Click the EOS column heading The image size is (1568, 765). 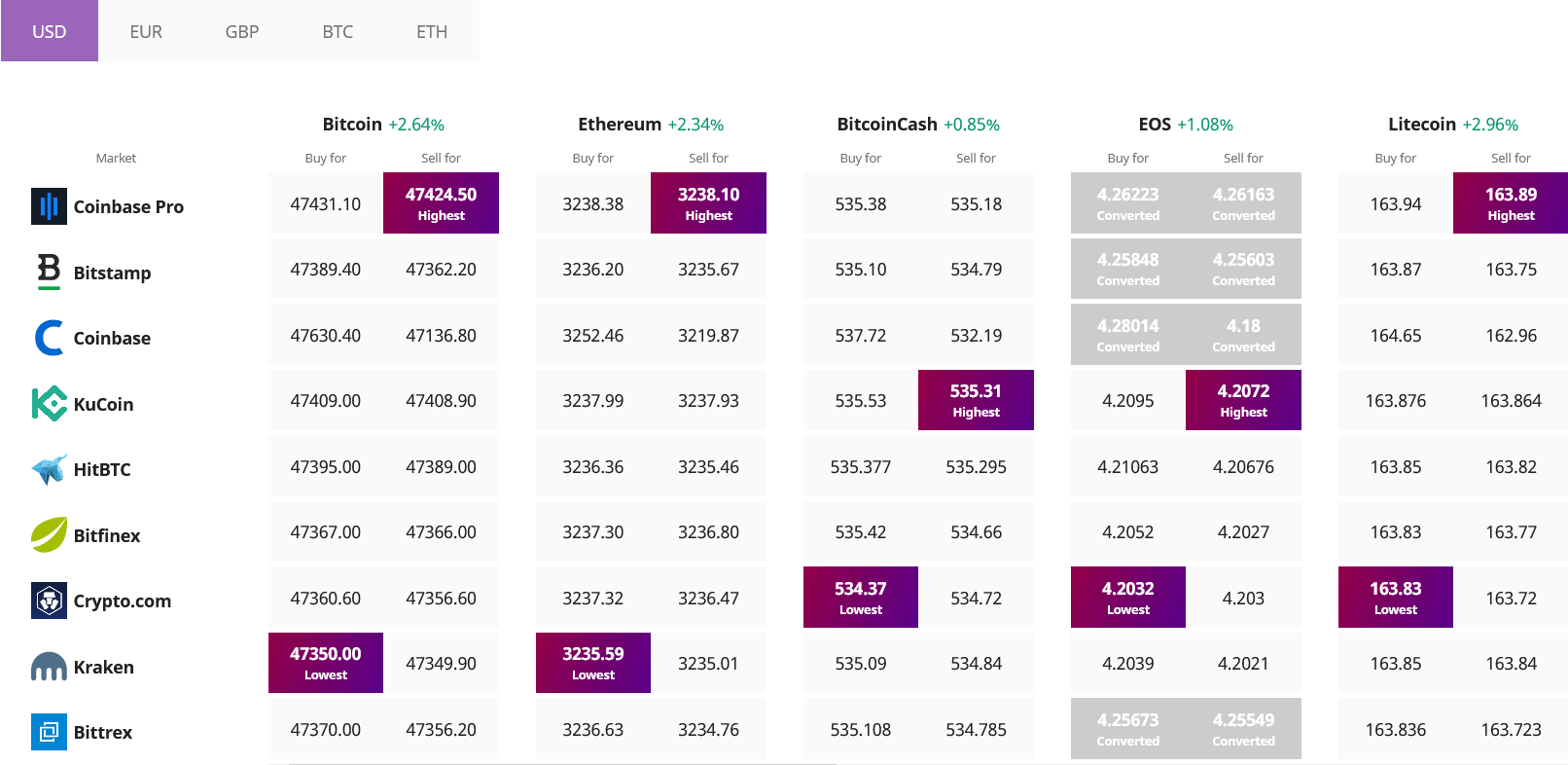coord(1155,124)
